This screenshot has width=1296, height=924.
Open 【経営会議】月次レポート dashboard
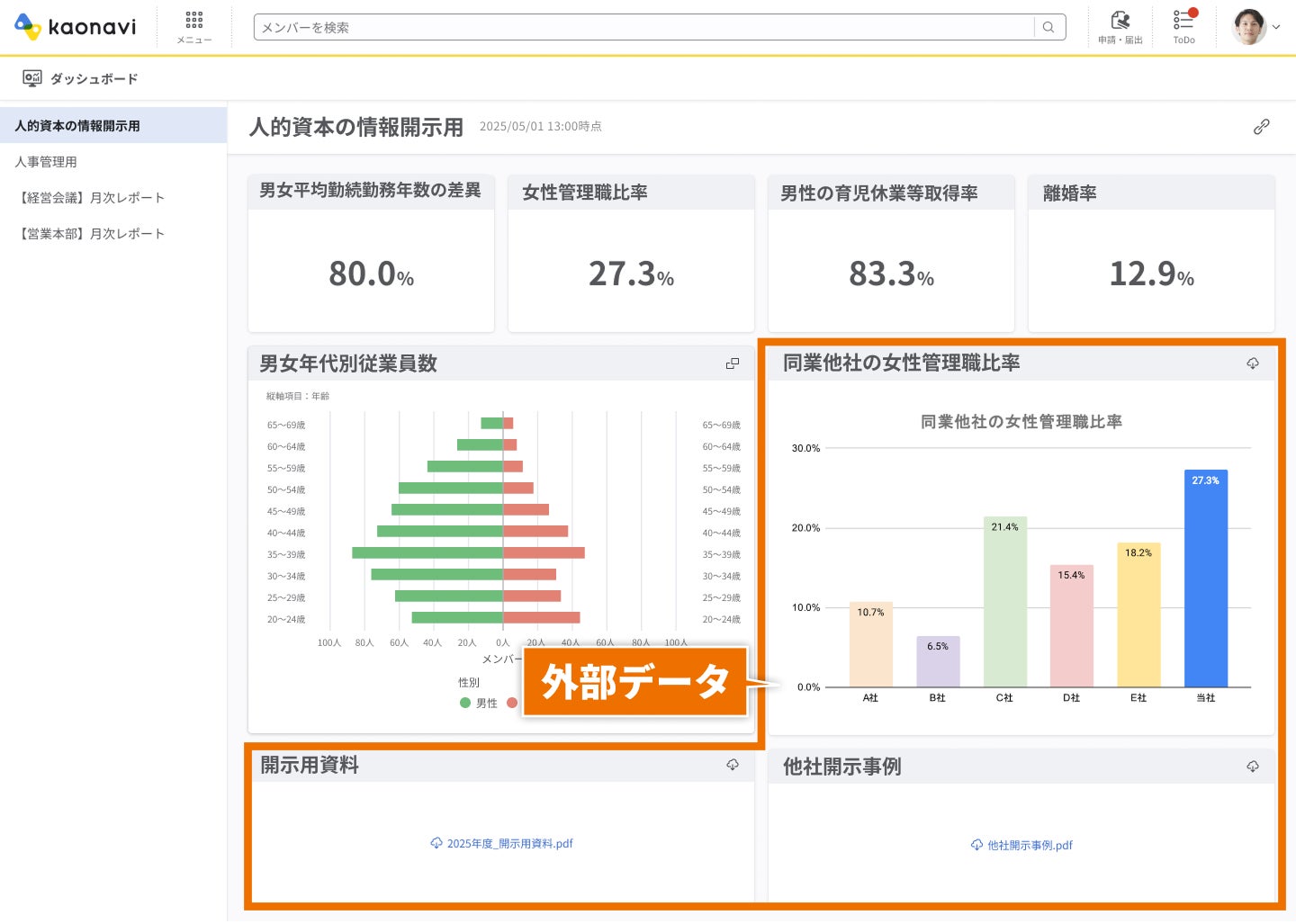90,198
